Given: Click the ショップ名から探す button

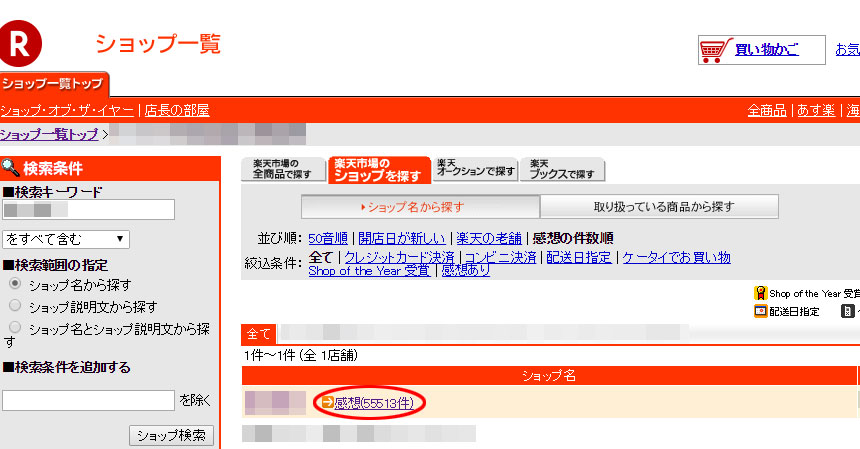Looking at the screenshot, I should click(x=421, y=207).
